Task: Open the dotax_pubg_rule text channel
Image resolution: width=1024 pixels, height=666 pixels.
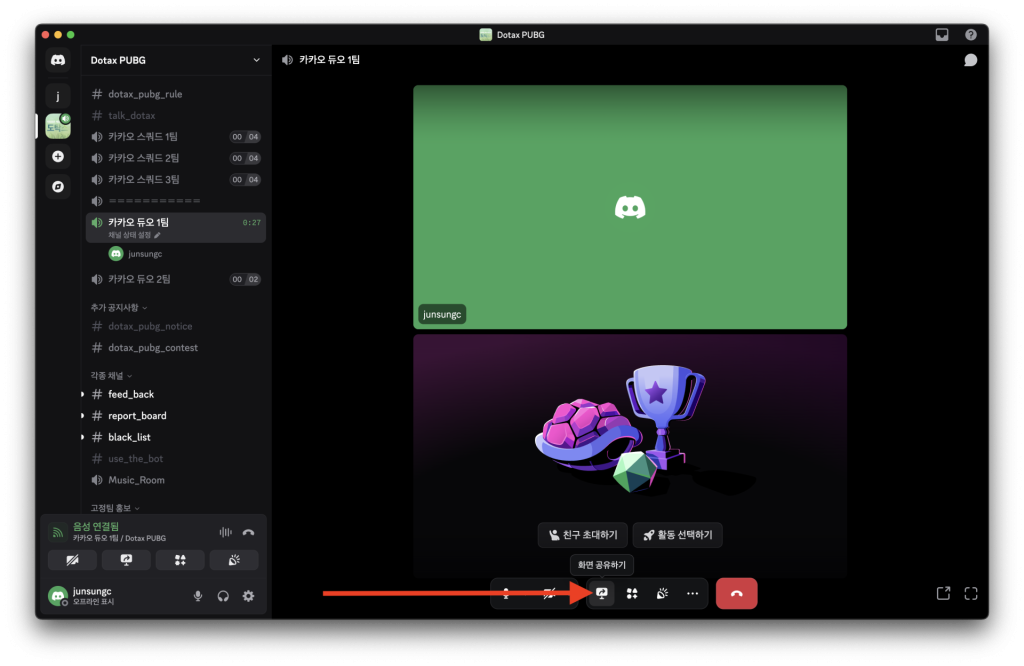Action: (x=145, y=94)
